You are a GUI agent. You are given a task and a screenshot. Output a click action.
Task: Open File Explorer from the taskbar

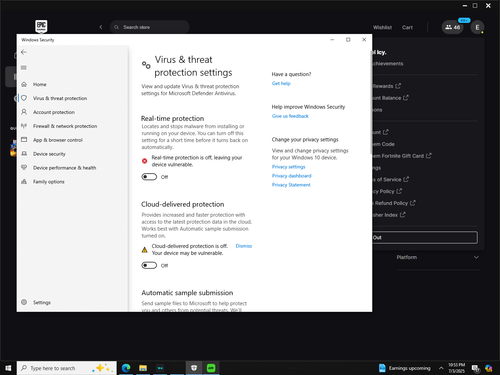[143, 368]
